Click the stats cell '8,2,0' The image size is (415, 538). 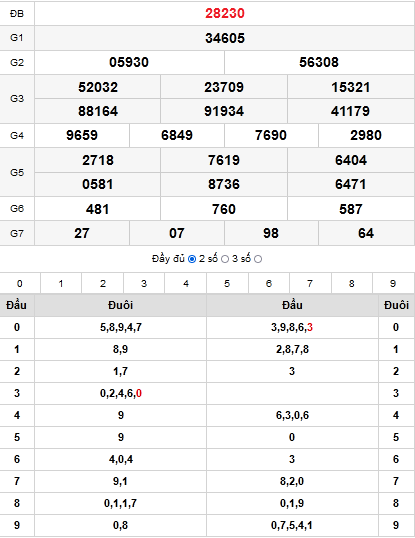click(x=292, y=481)
